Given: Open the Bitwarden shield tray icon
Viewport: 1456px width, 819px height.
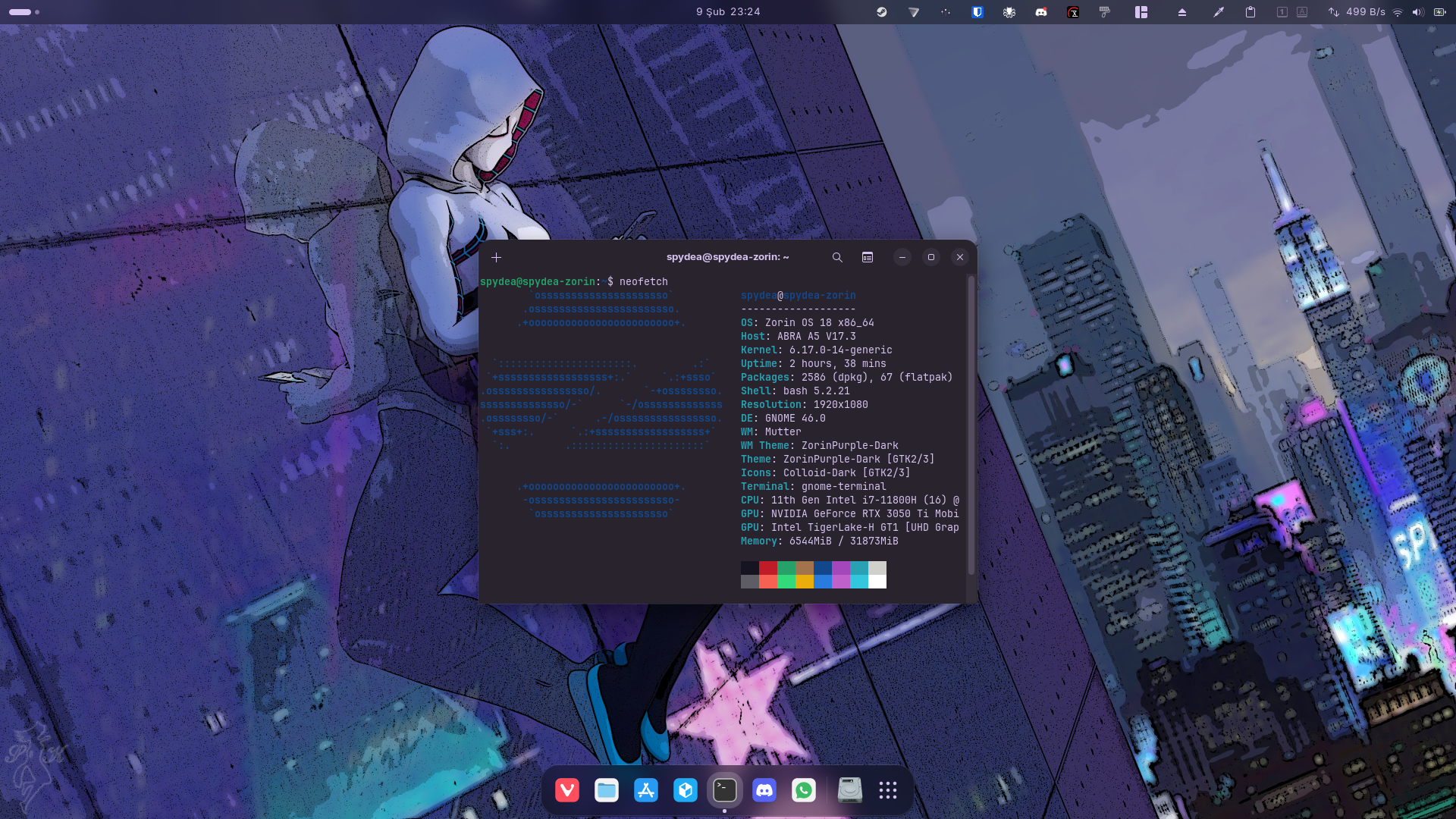Looking at the screenshot, I should pyautogui.click(x=977, y=12).
